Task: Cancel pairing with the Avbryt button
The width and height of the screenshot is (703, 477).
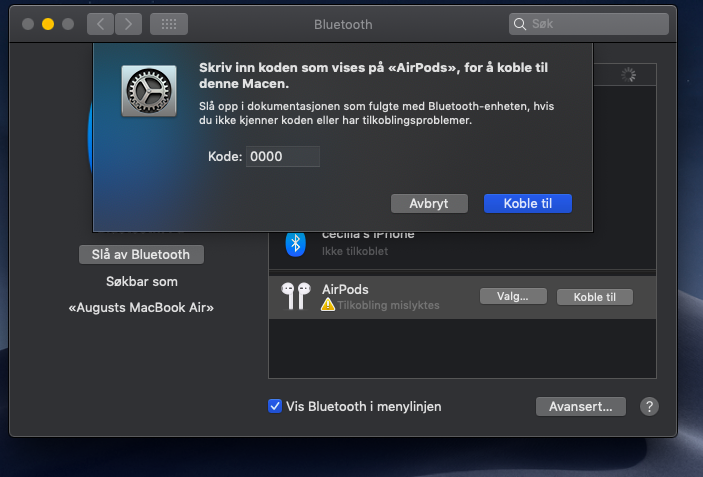Action: tap(429, 204)
